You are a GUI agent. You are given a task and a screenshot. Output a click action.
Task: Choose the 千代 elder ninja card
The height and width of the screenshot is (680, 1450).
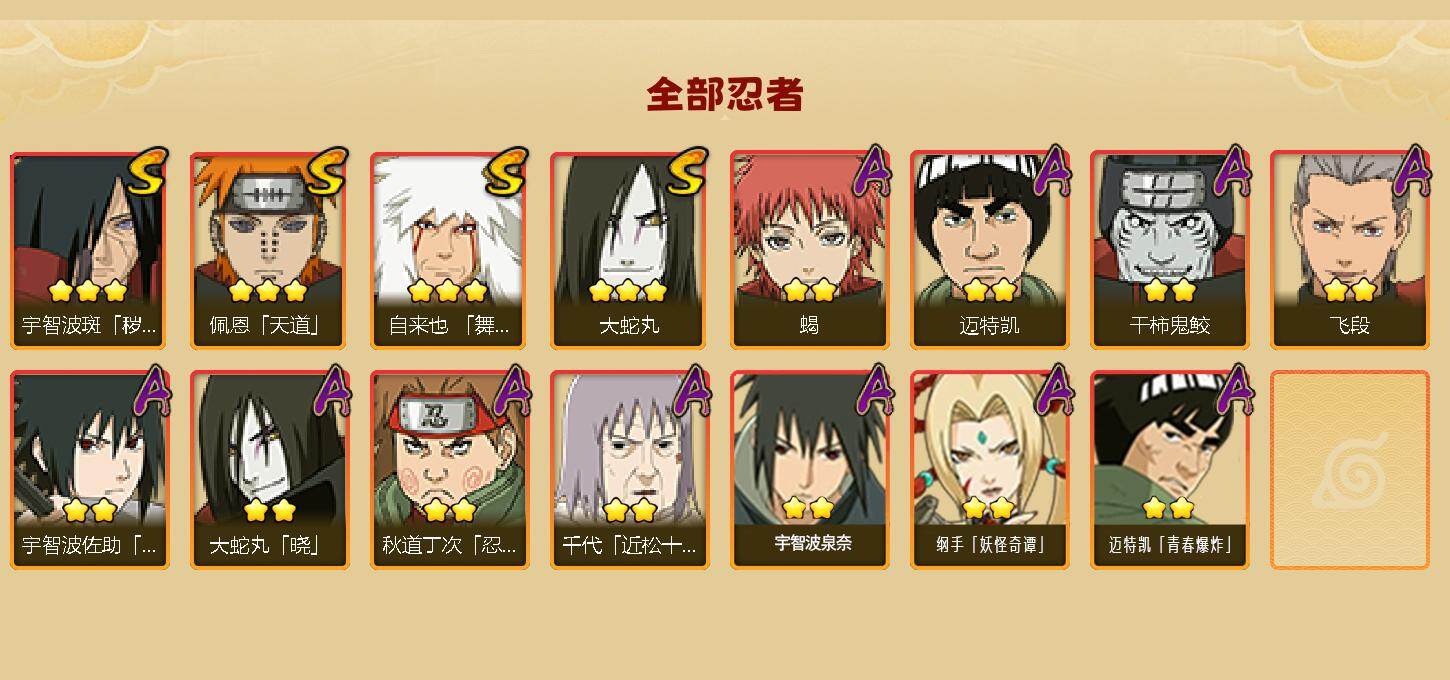[629, 470]
